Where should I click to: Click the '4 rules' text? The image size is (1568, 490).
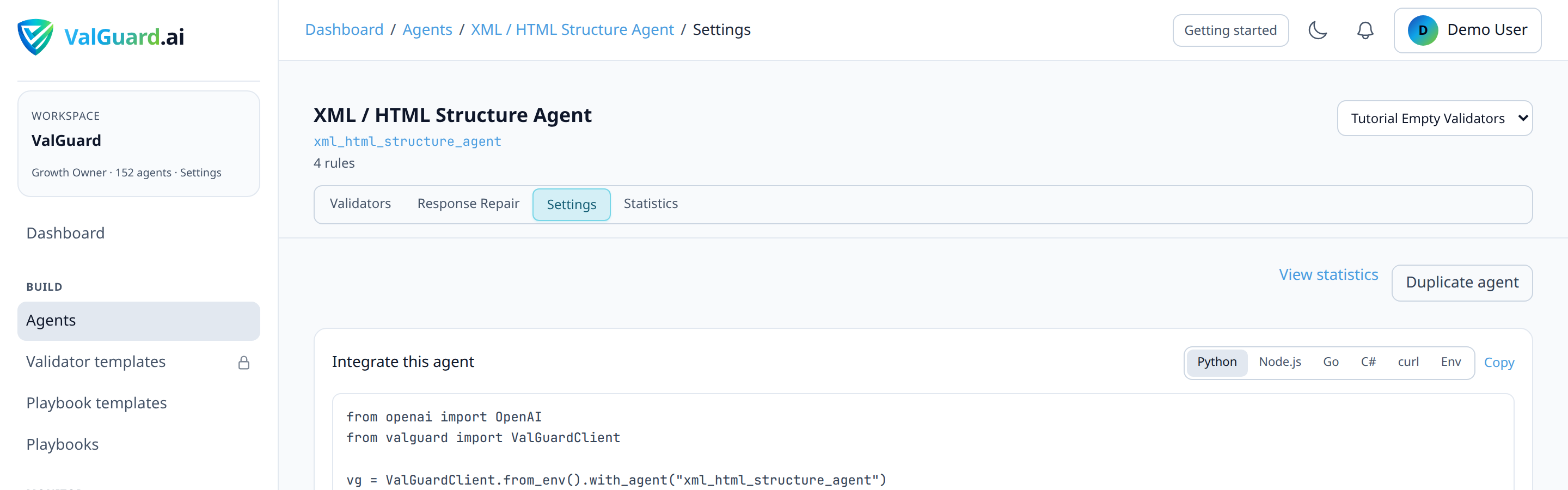tap(334, 163)
